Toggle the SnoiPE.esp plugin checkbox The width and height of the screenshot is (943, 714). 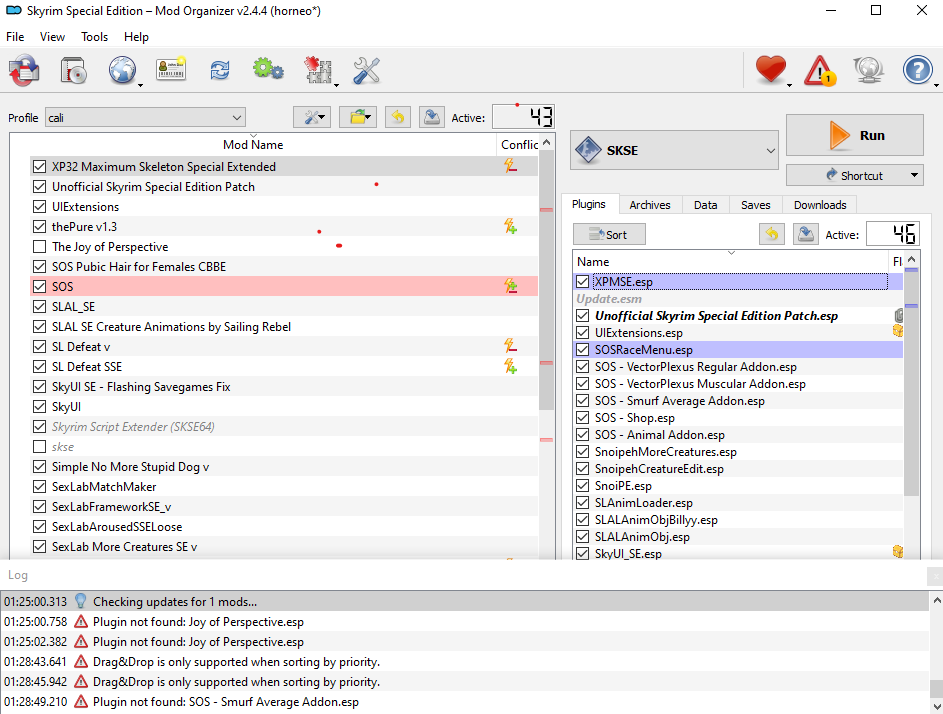point(582,485)
